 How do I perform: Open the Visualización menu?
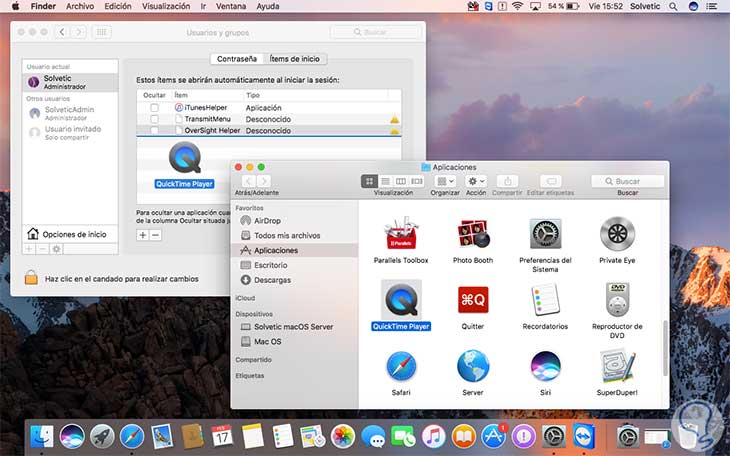(166, 7)
